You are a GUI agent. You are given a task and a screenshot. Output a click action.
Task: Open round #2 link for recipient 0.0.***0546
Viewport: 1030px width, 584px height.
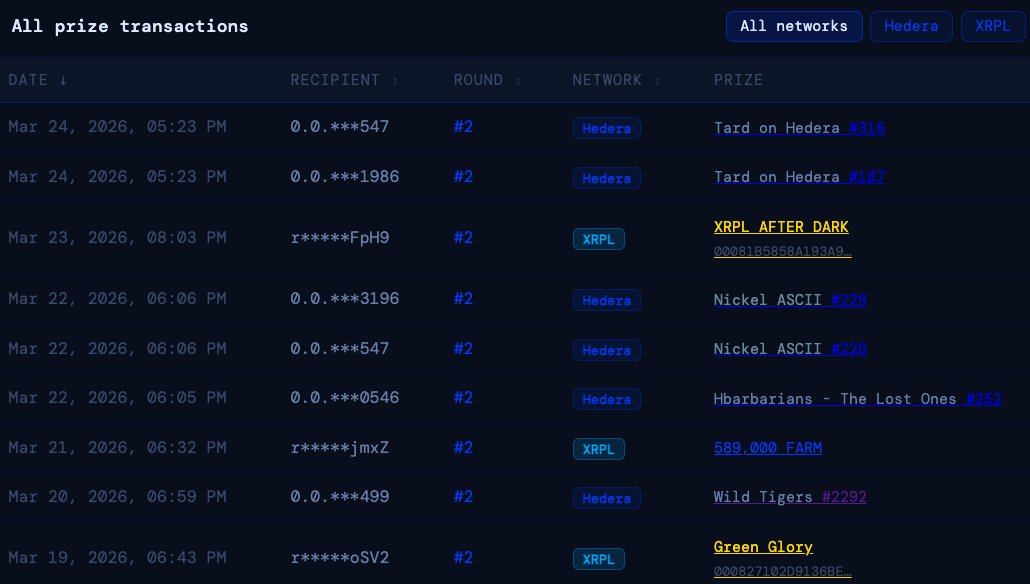(x=463, y=398)
